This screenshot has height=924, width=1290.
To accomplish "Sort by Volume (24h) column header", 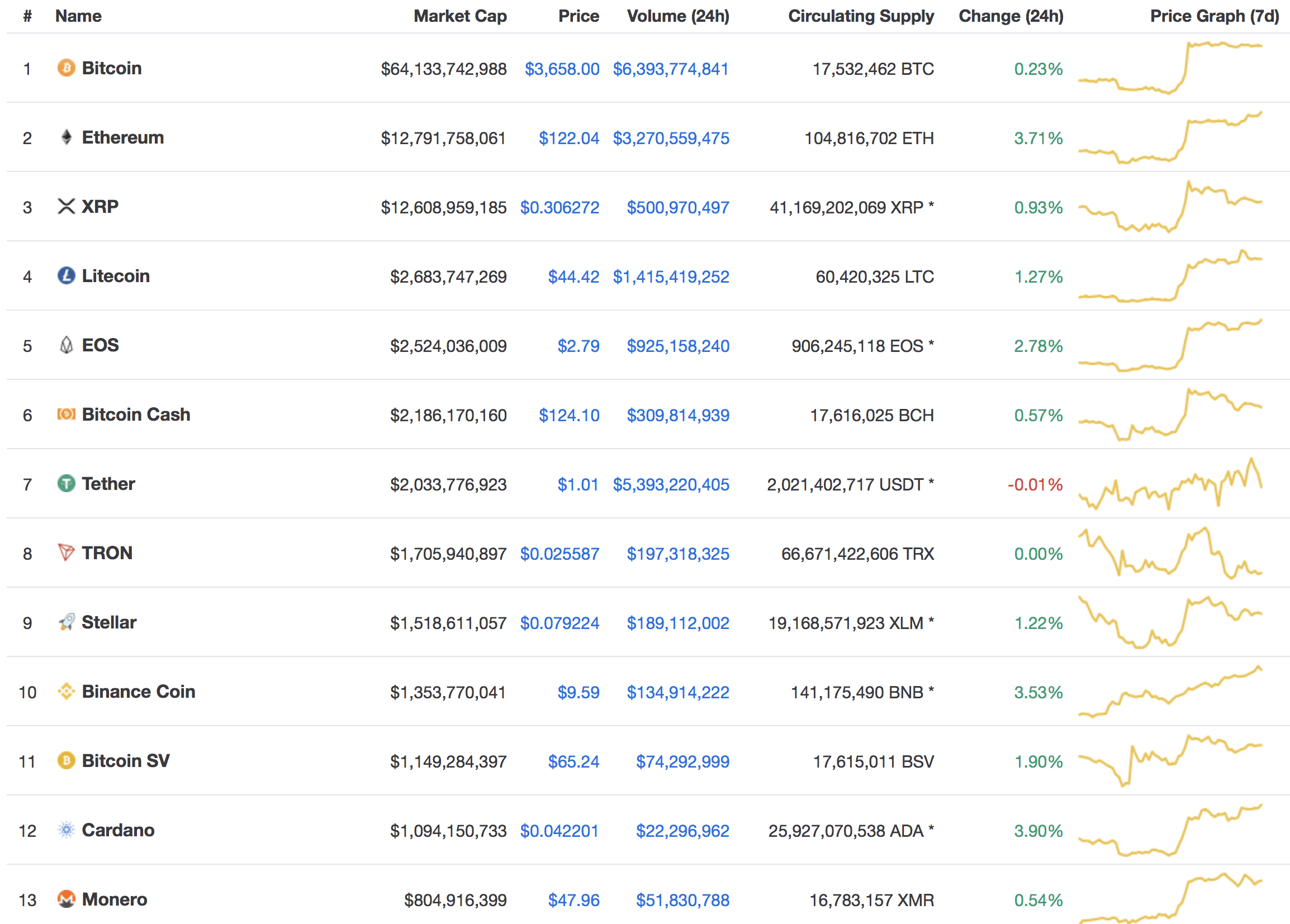I will tap(678, 16).
